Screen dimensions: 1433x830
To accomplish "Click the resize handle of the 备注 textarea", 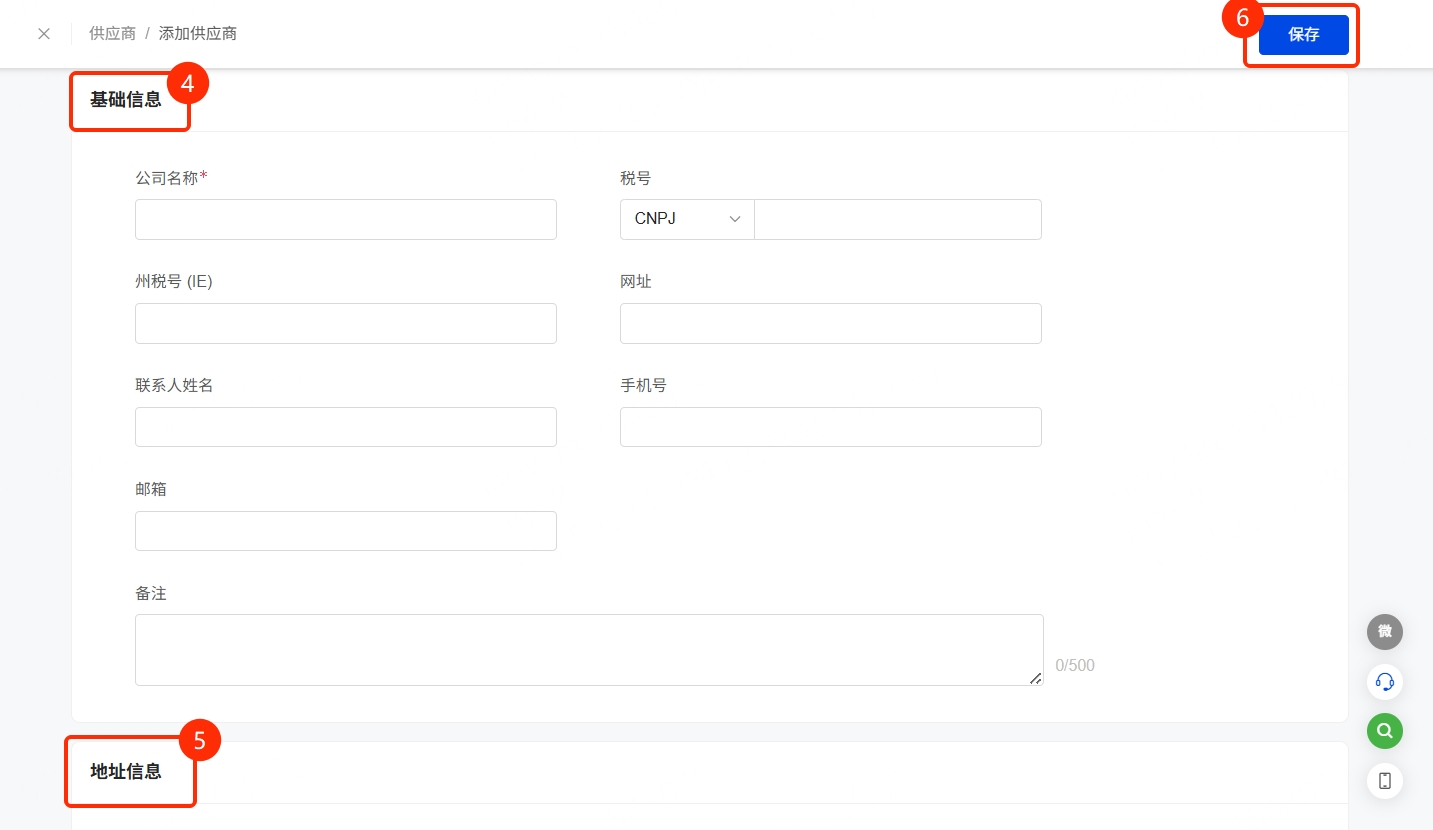I will coord(1036,678).
